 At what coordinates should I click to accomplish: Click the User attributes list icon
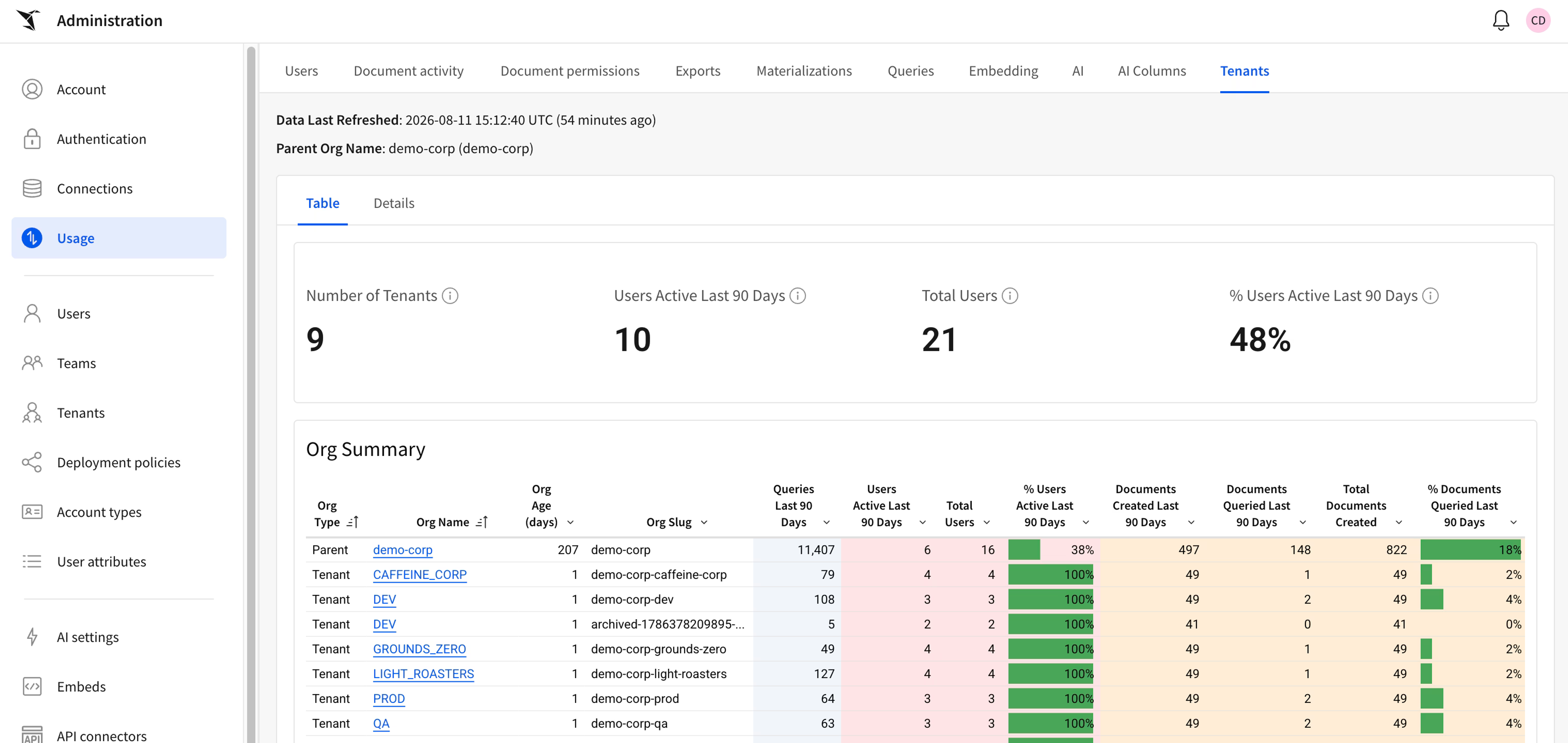click(x=32, y=562)
